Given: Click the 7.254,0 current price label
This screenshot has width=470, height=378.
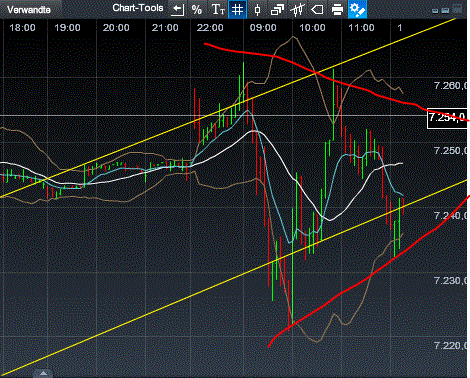Looking at the screenshot, I should coord(448,118).
